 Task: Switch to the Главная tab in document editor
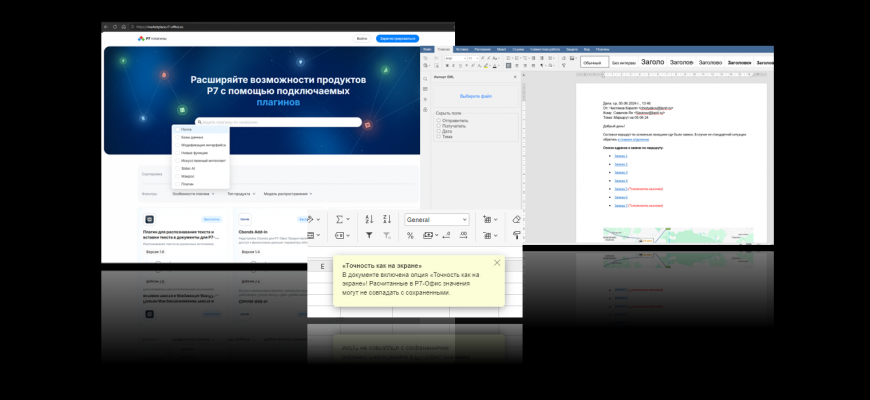[444, 49]
